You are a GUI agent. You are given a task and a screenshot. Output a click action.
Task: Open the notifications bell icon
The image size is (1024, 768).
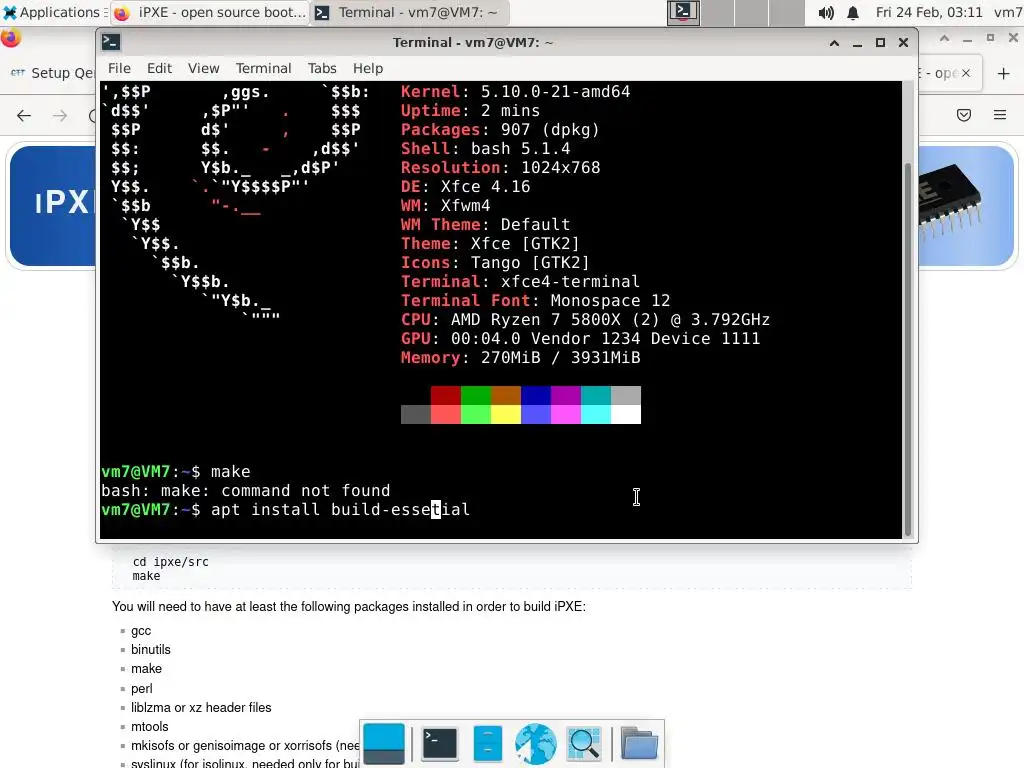(853, 12)
